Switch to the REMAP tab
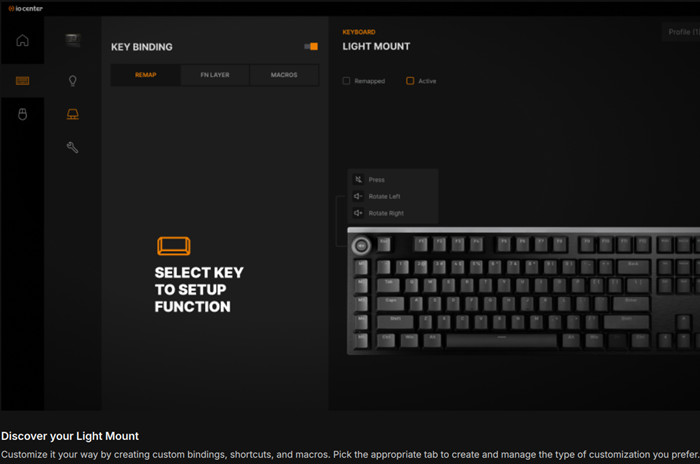This screenshot has height=464, width=700. 146,75
